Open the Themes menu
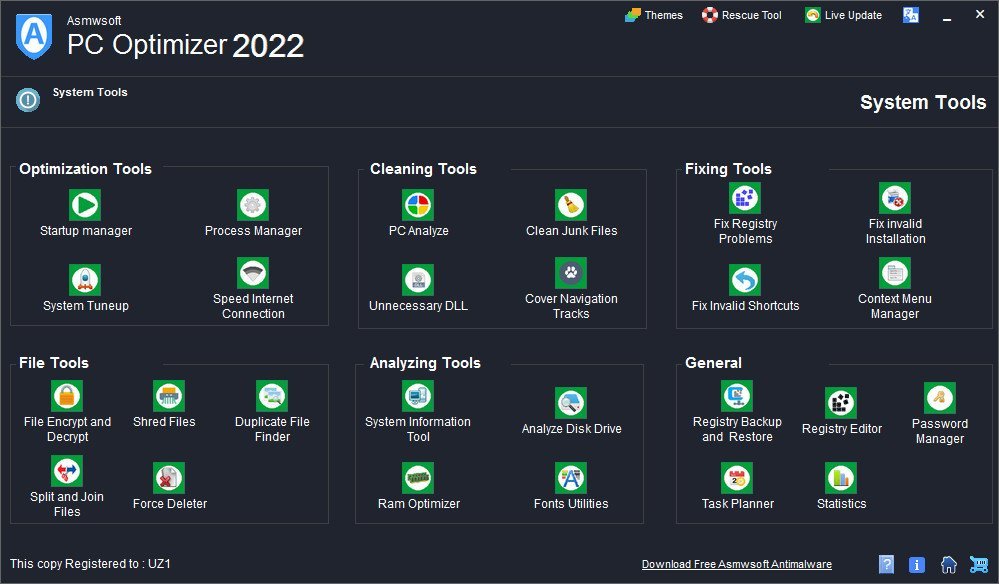The height and width of the screenshot is (584, 999). [x=654, y=15]
